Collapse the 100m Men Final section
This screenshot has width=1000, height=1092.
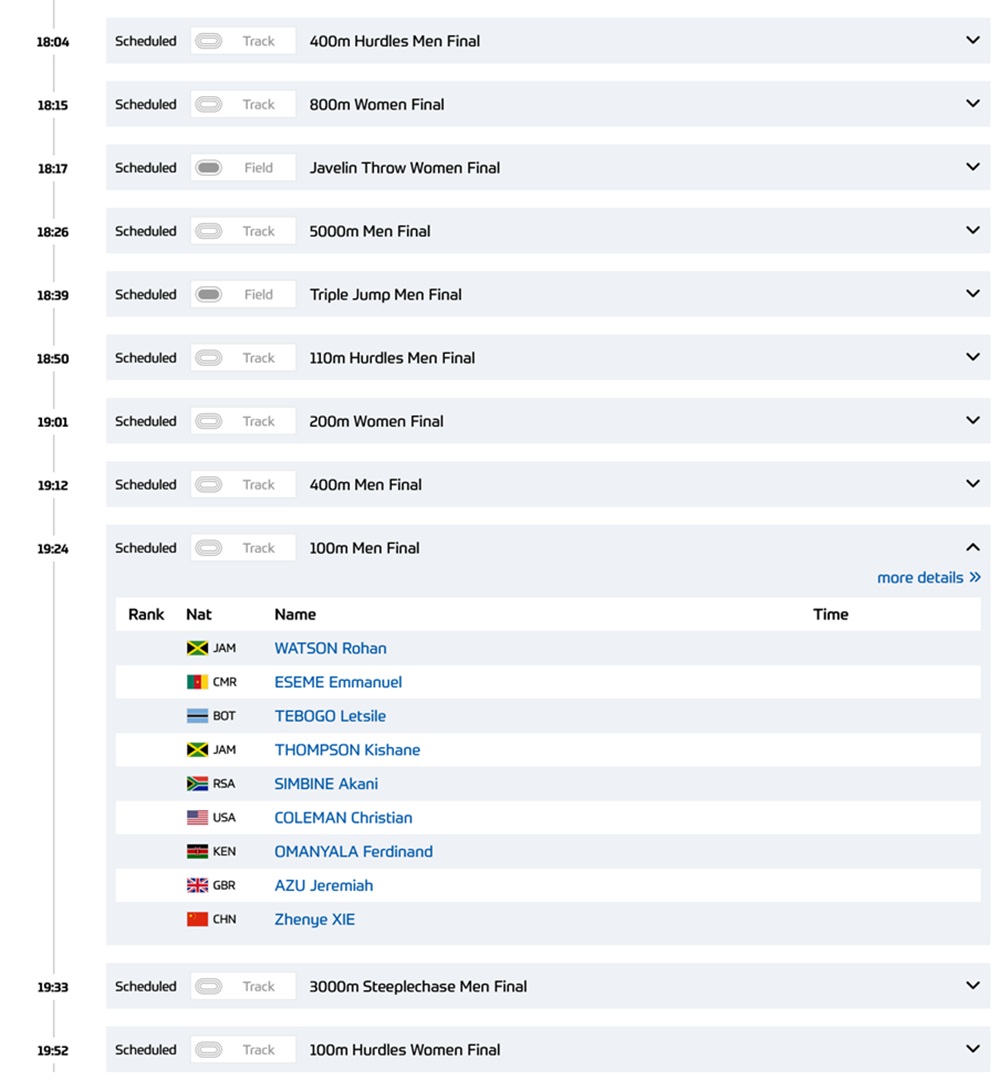click(972, 548)
